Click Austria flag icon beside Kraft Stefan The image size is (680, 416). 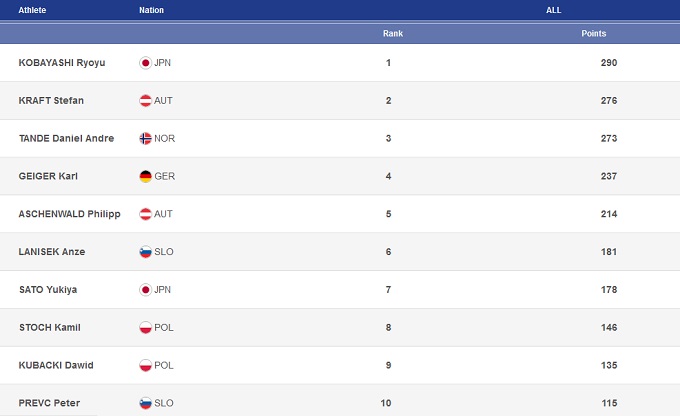click(x=145, y=101)
